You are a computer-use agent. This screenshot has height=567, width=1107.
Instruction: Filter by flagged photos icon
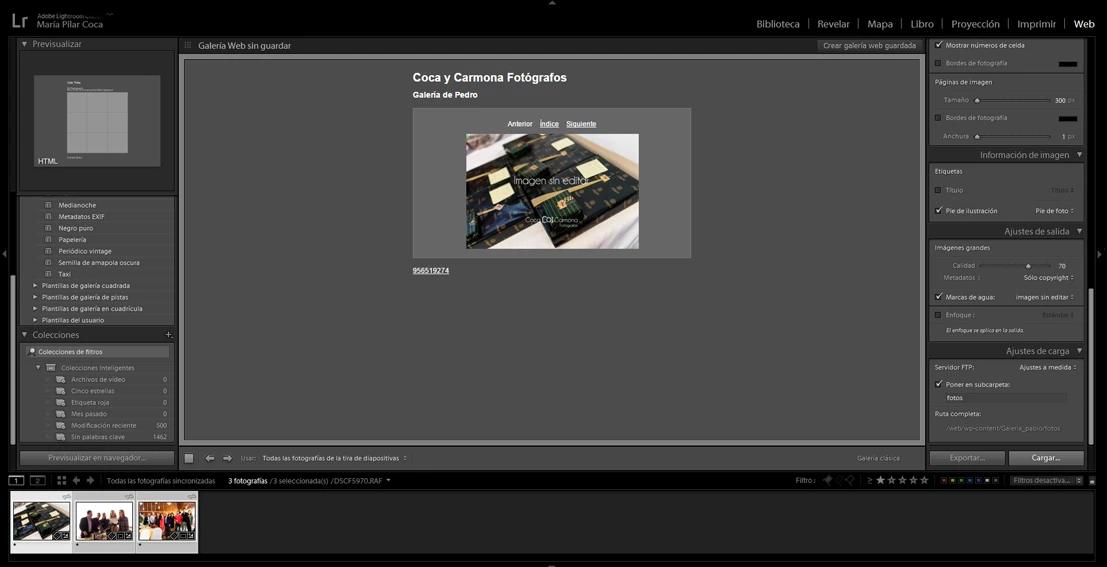pyautogui.click(x=827, y=480)
